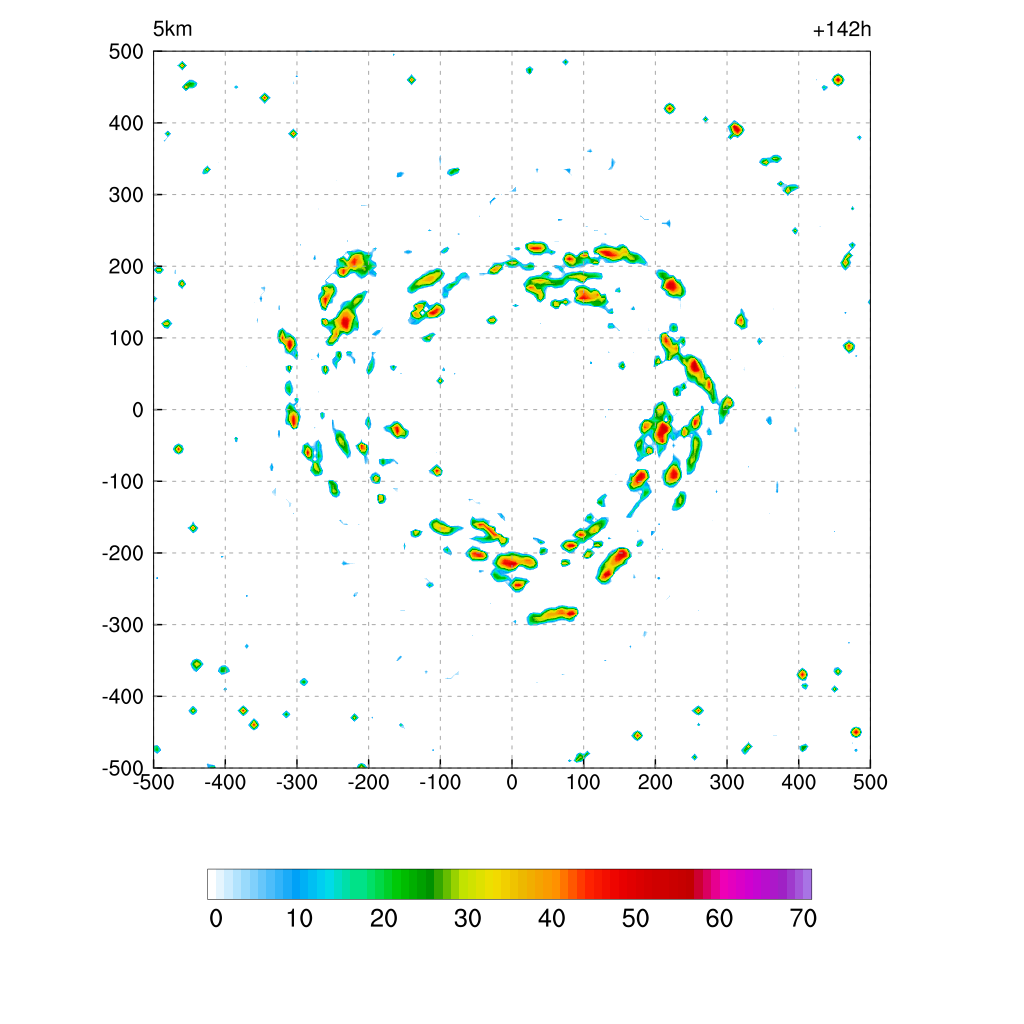This screenshot has width=1024, height=1024.
Task: Click the colorbar label '10'
Action: (x=300, y=919)
